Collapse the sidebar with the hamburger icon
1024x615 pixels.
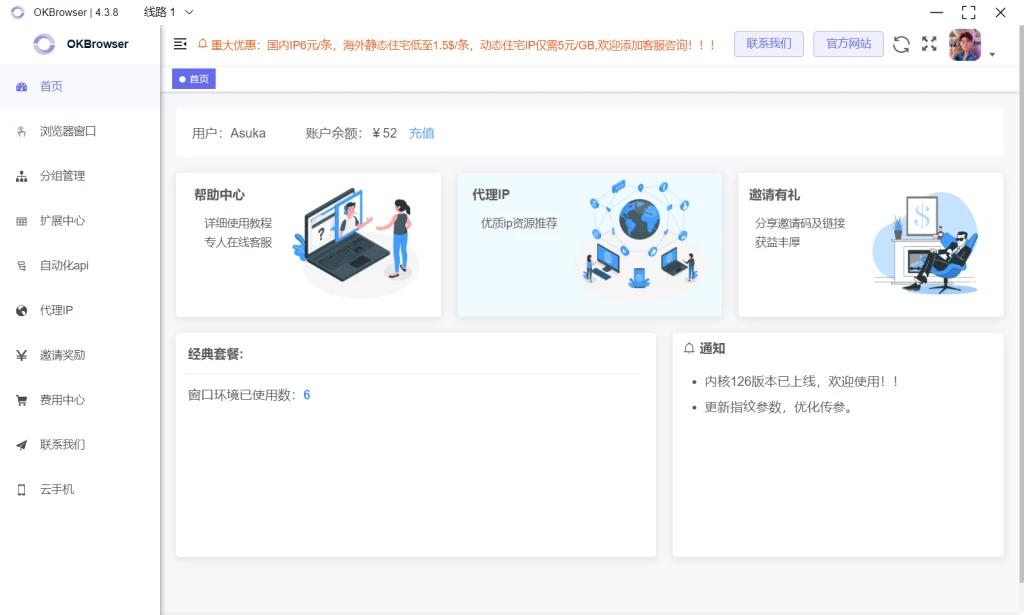point(180,44)
